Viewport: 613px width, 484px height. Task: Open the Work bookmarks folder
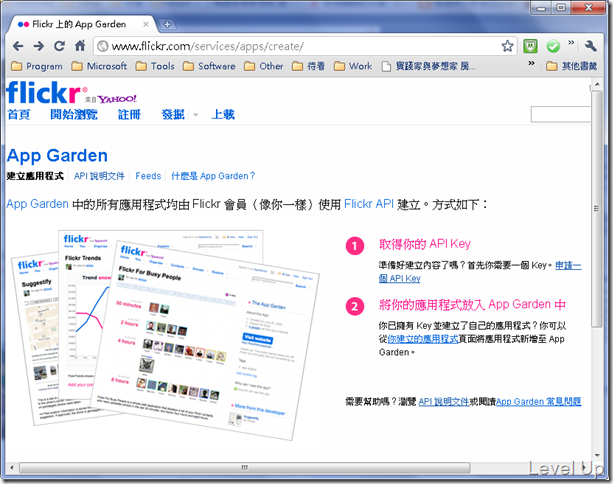click(x=353, y=66)
